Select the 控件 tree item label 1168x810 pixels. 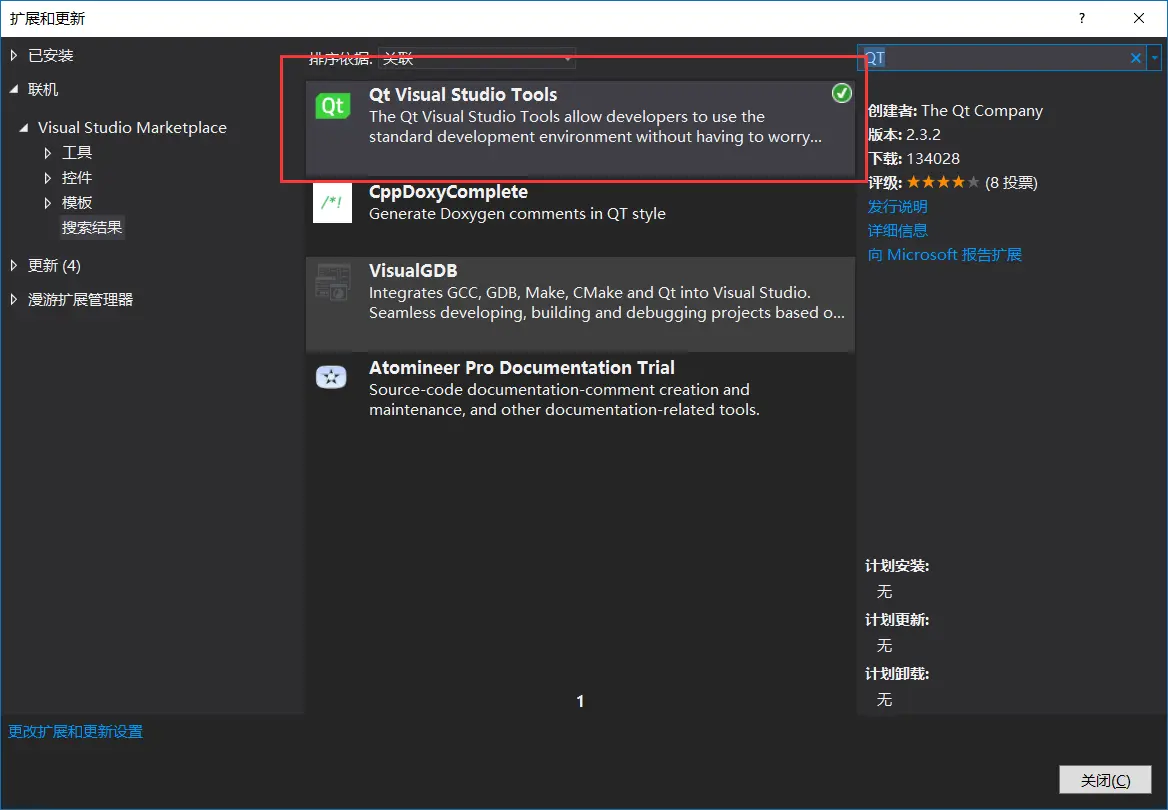point(77,177)
